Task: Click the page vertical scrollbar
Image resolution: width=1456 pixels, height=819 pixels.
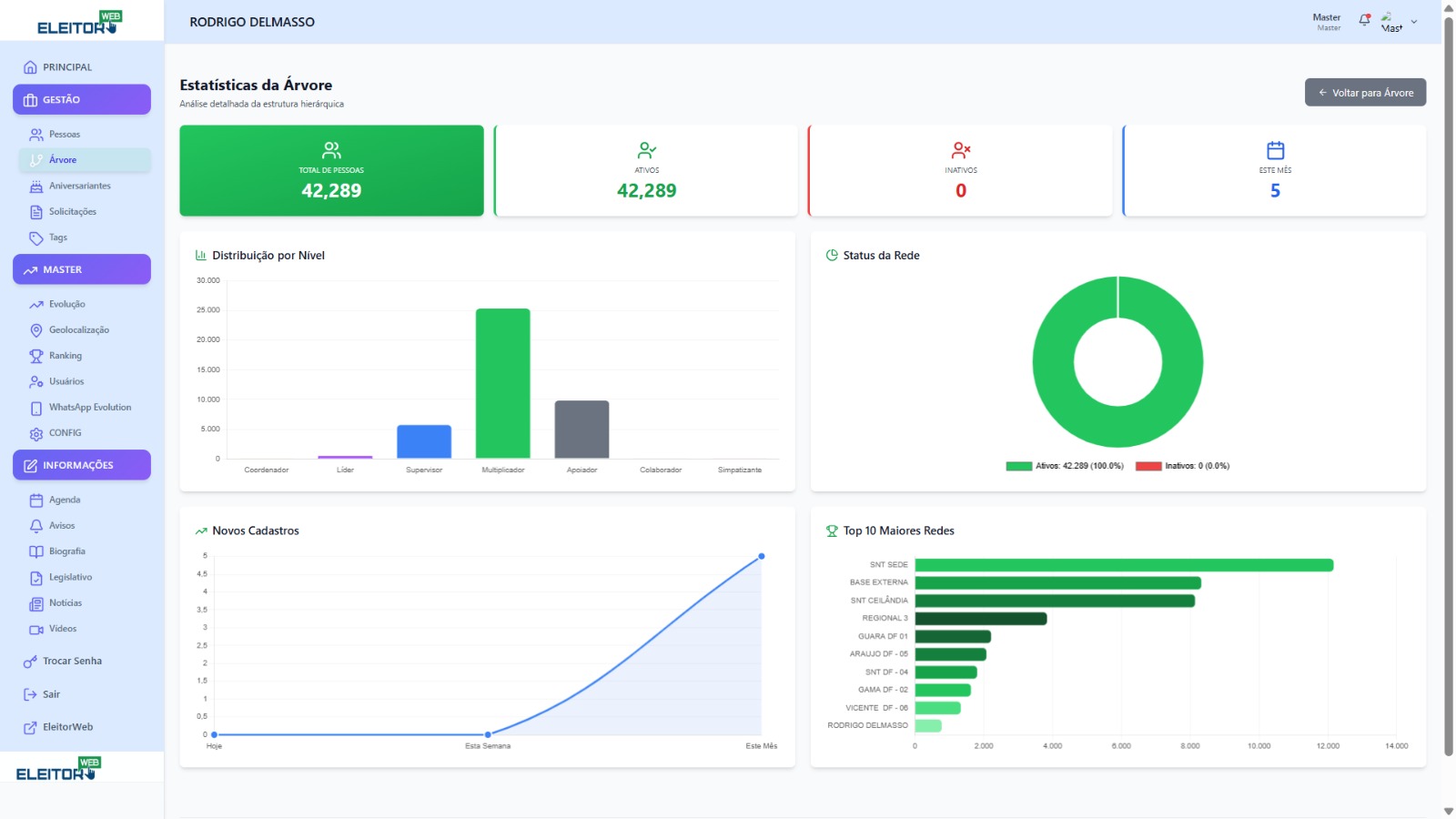Action: [x=1449, y=382]
